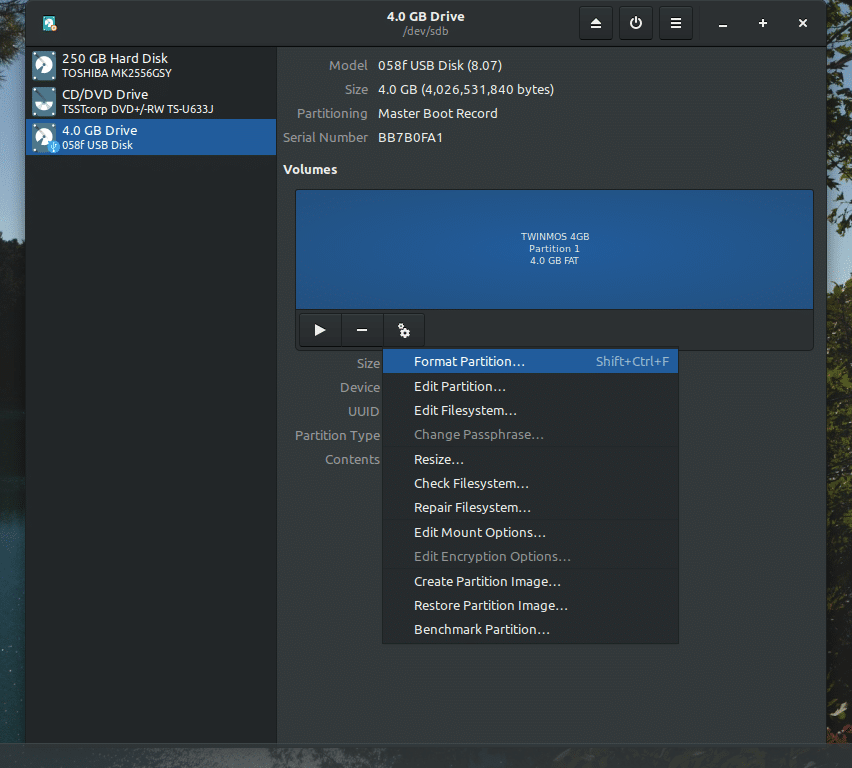Click the Master Boot Record partitioning text
852x768 pixels.
point(437,113)
